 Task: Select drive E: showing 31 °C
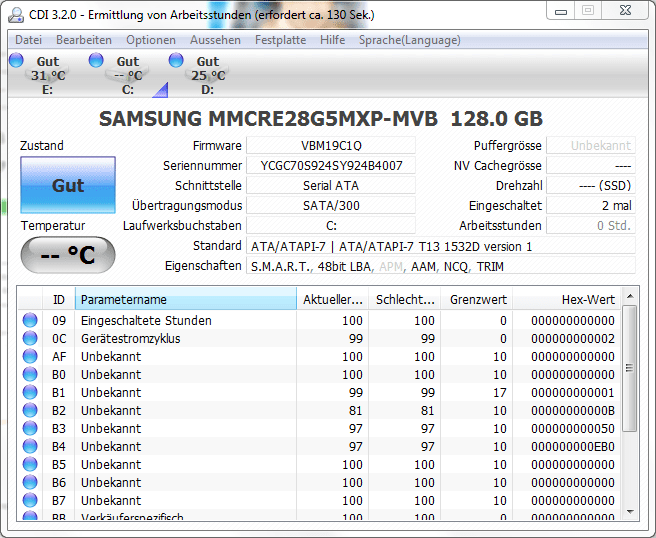(x=48, y=75)
